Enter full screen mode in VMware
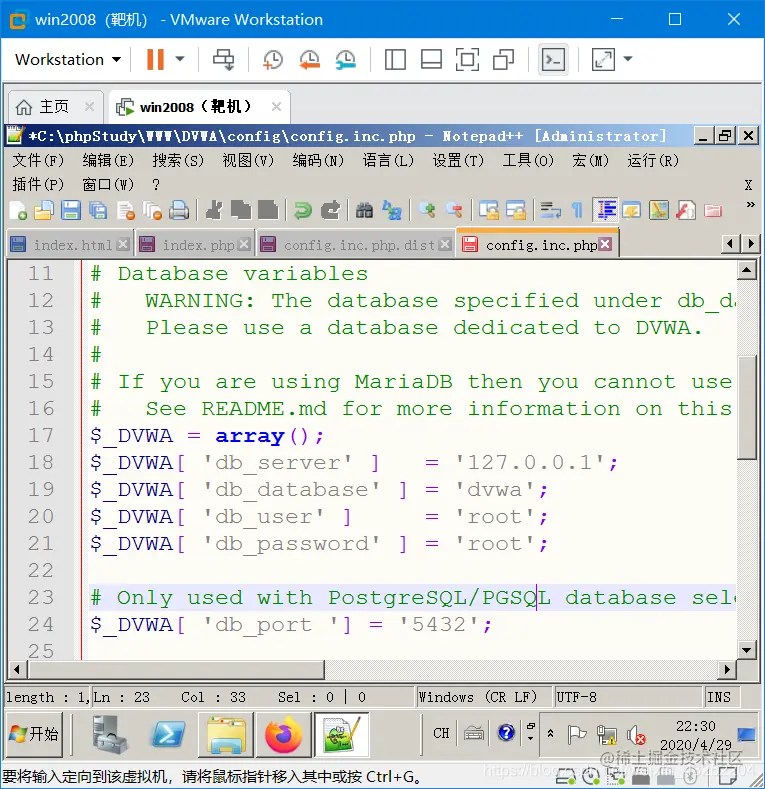 point(467,59)
